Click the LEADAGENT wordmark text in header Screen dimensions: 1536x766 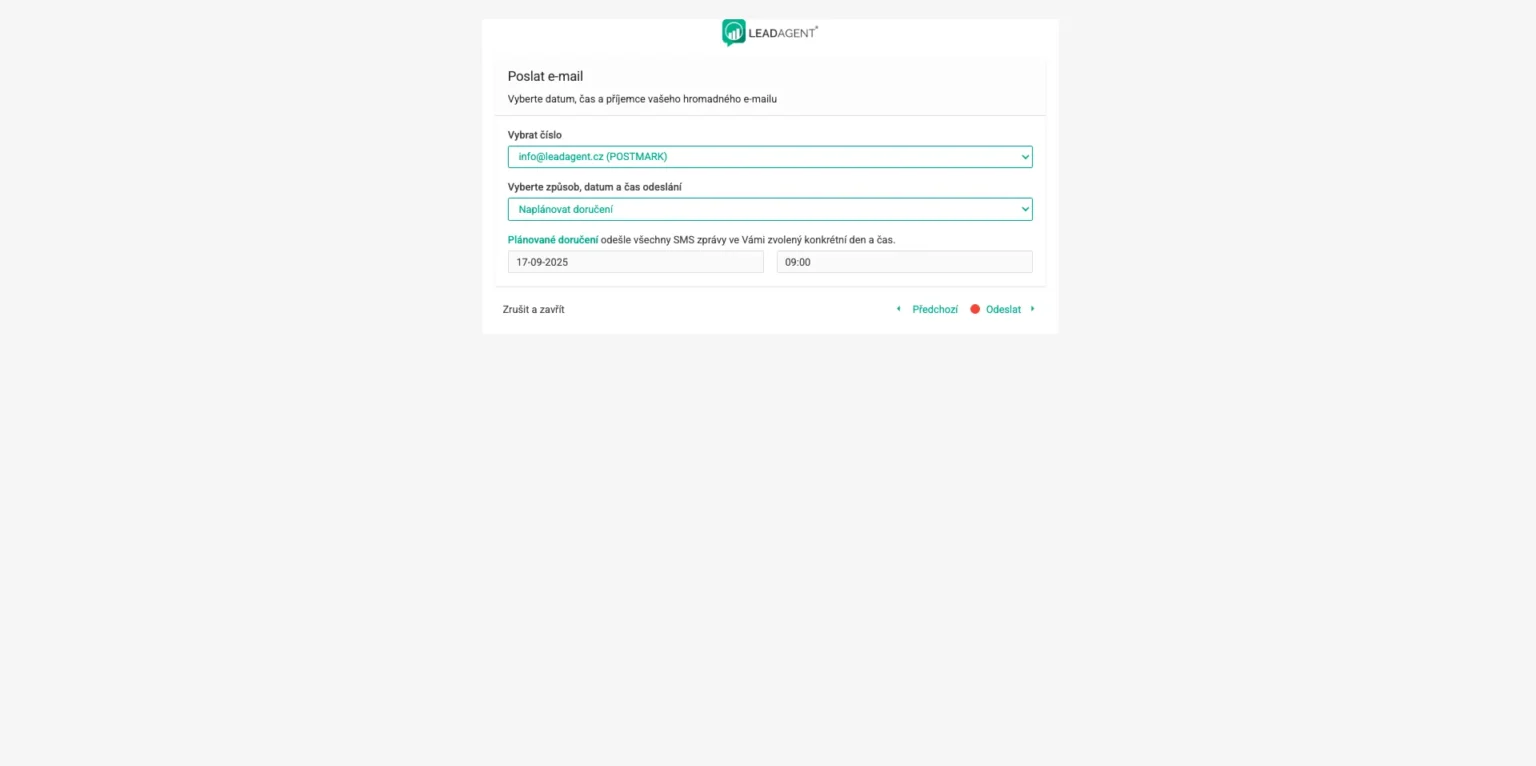[783, 33]
